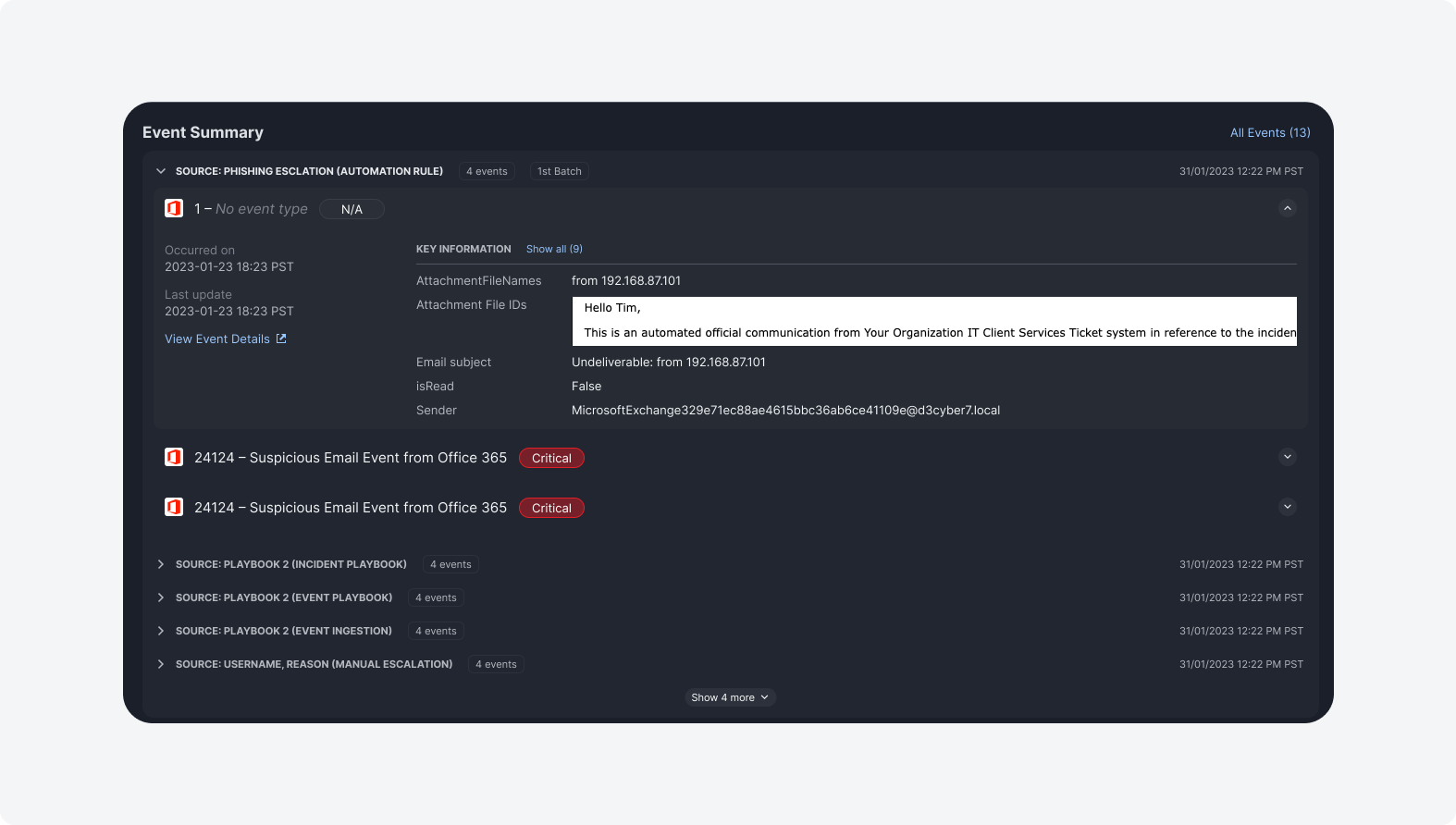Click Show all (9) key information link
This screenshot has height=825, width=1456.
point(554,249)
